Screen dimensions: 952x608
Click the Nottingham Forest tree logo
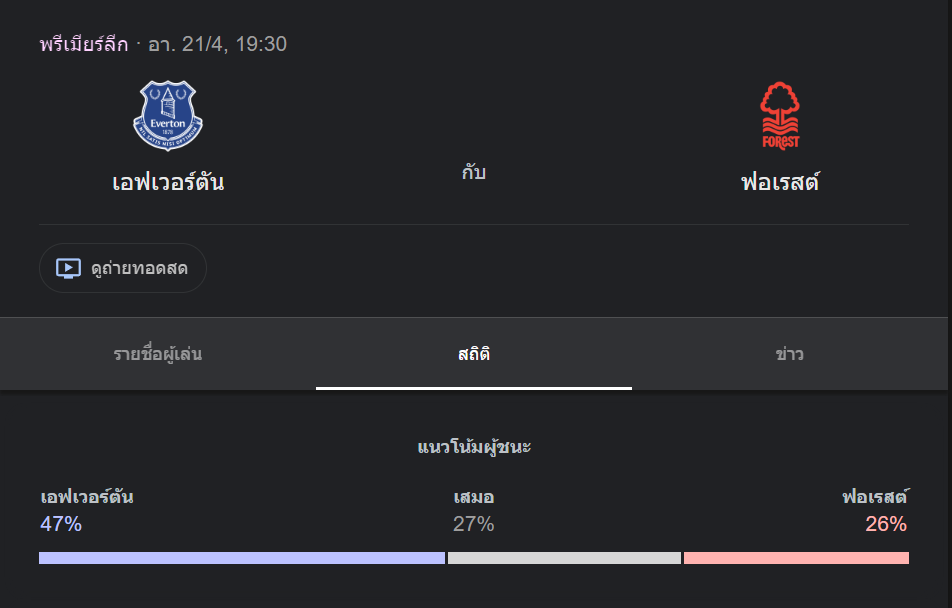780,116
